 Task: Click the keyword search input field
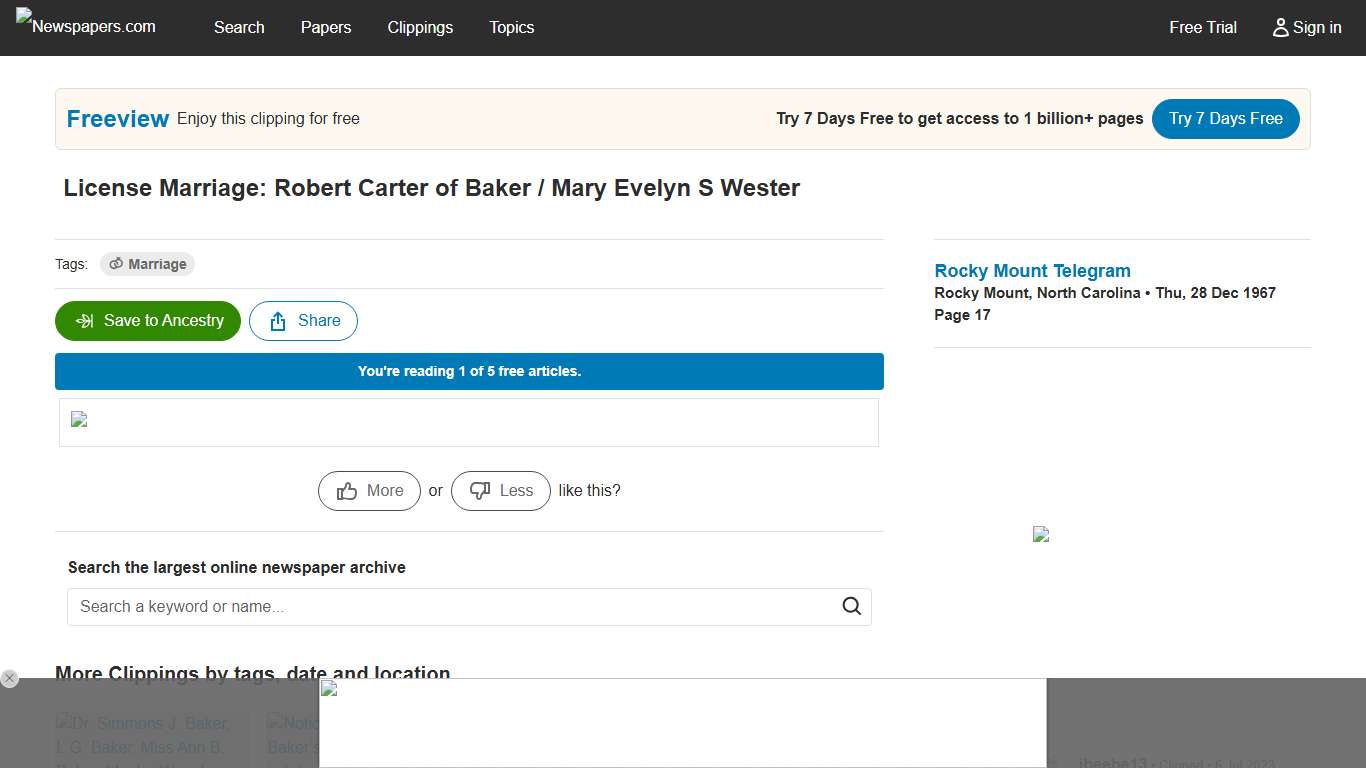click(x=400, y=606)
